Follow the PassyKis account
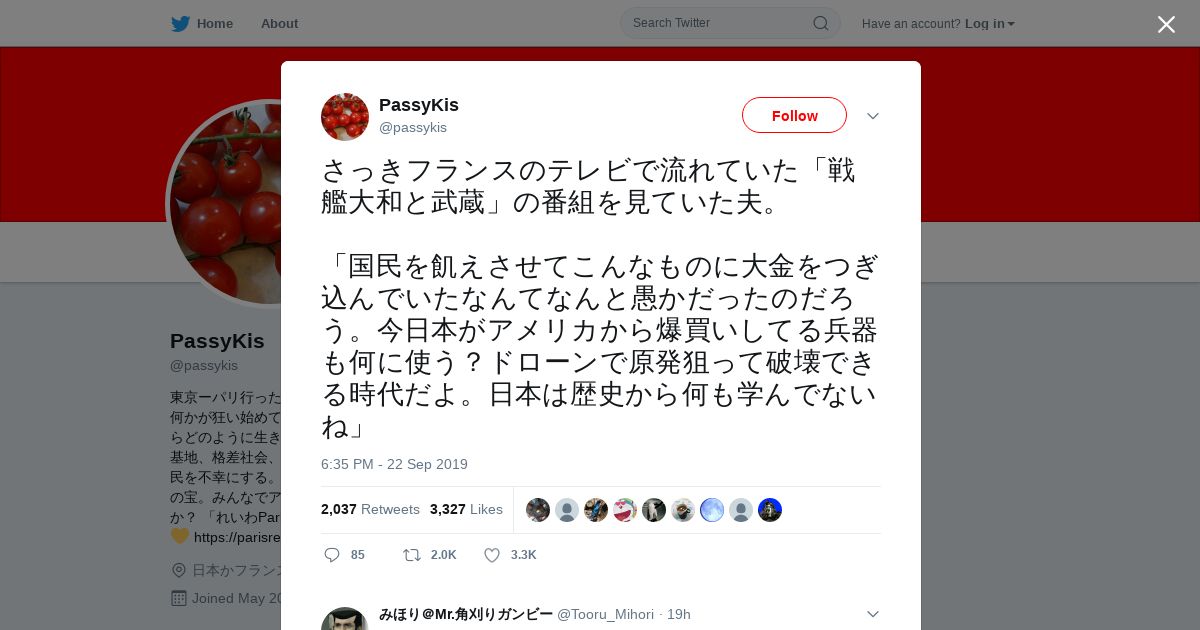Screen dimensions: 1200x630 coord(794,115)
